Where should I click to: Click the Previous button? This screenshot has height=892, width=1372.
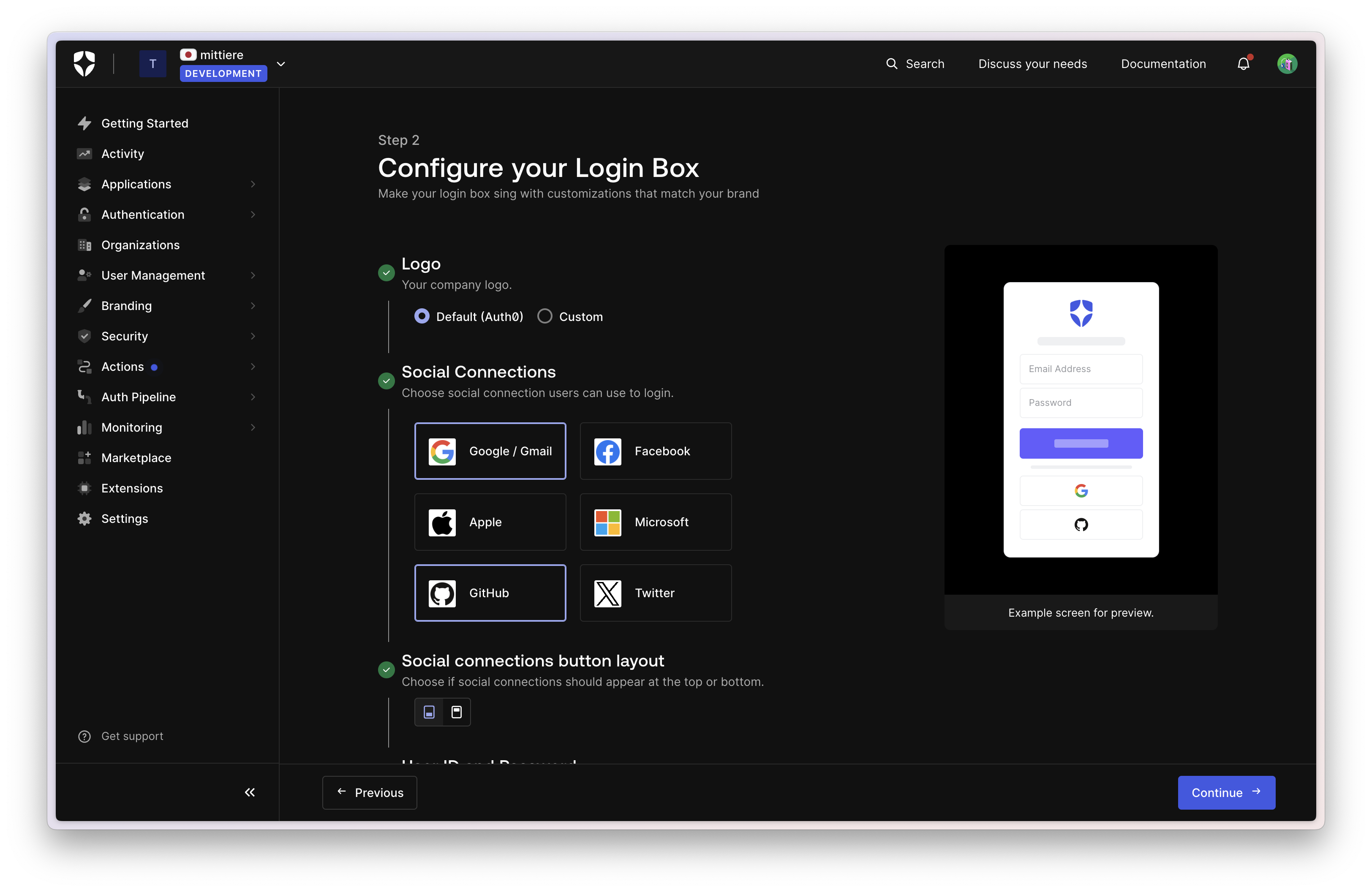(x=370, y=792)
